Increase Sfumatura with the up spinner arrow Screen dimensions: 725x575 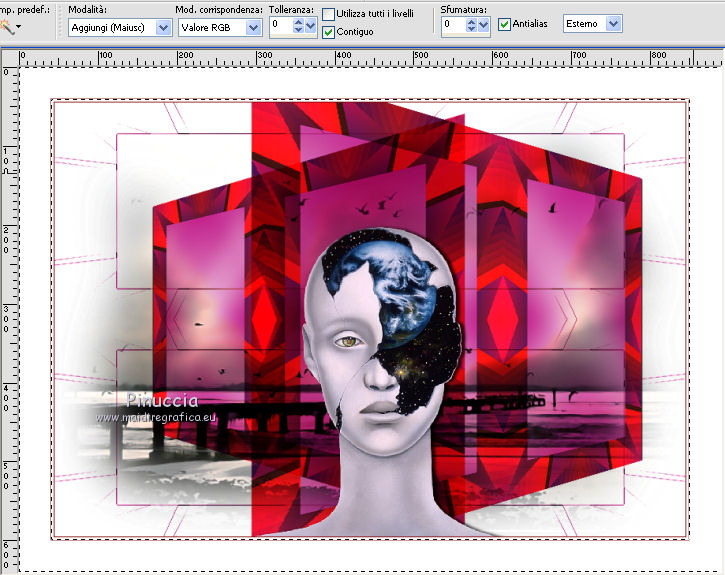[x=471, y=21]
